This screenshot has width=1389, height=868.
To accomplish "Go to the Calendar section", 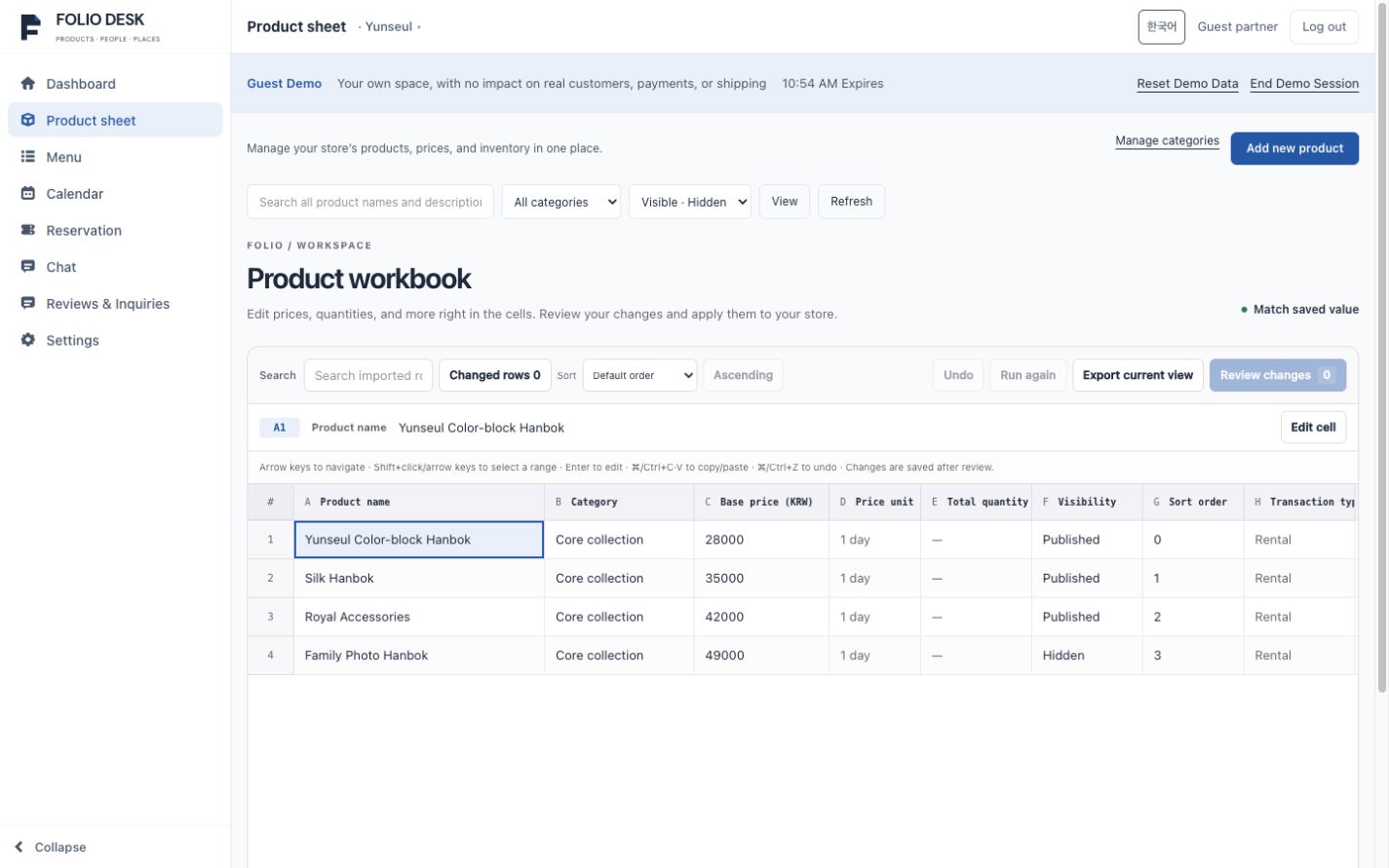I will pos(115,193).
